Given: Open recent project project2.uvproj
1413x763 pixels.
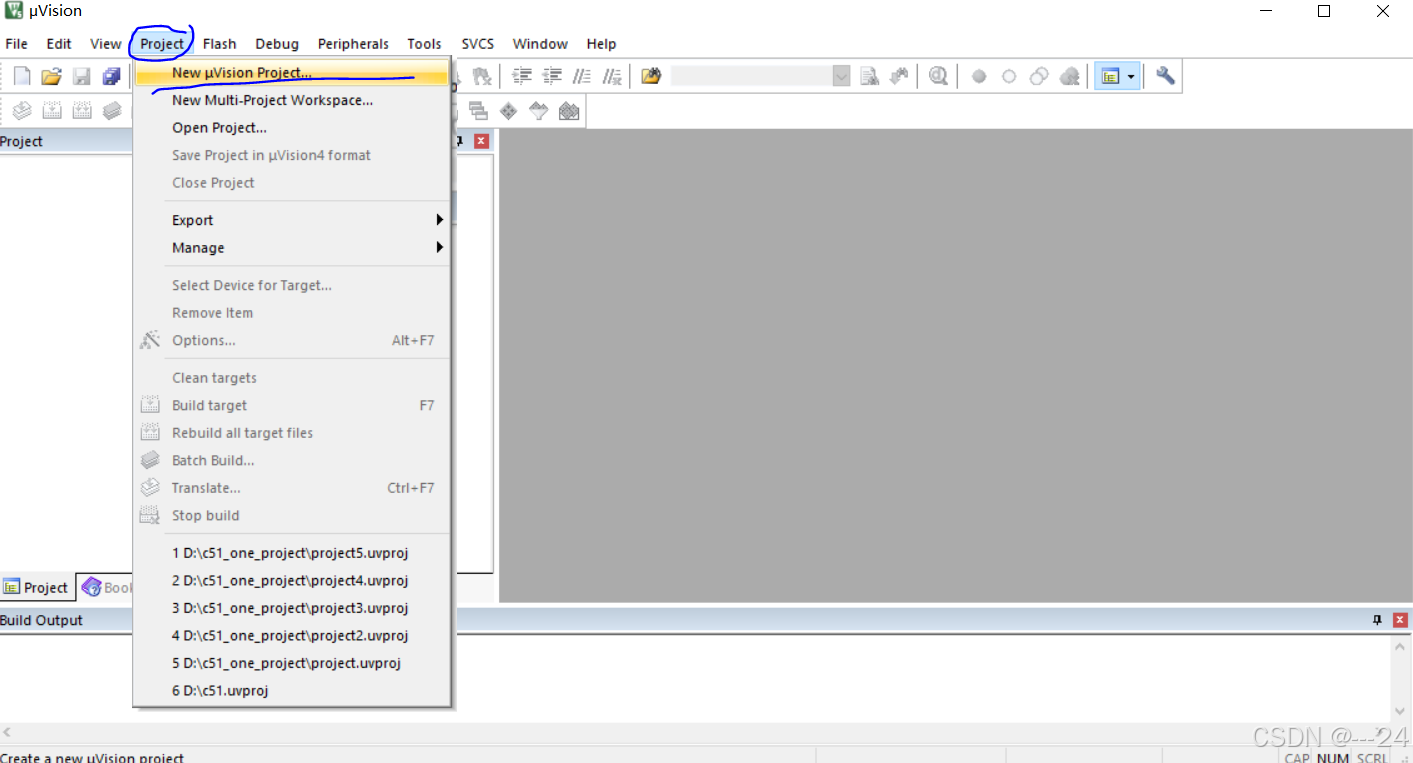Looking at the screenshot, I should pos(292,636).
